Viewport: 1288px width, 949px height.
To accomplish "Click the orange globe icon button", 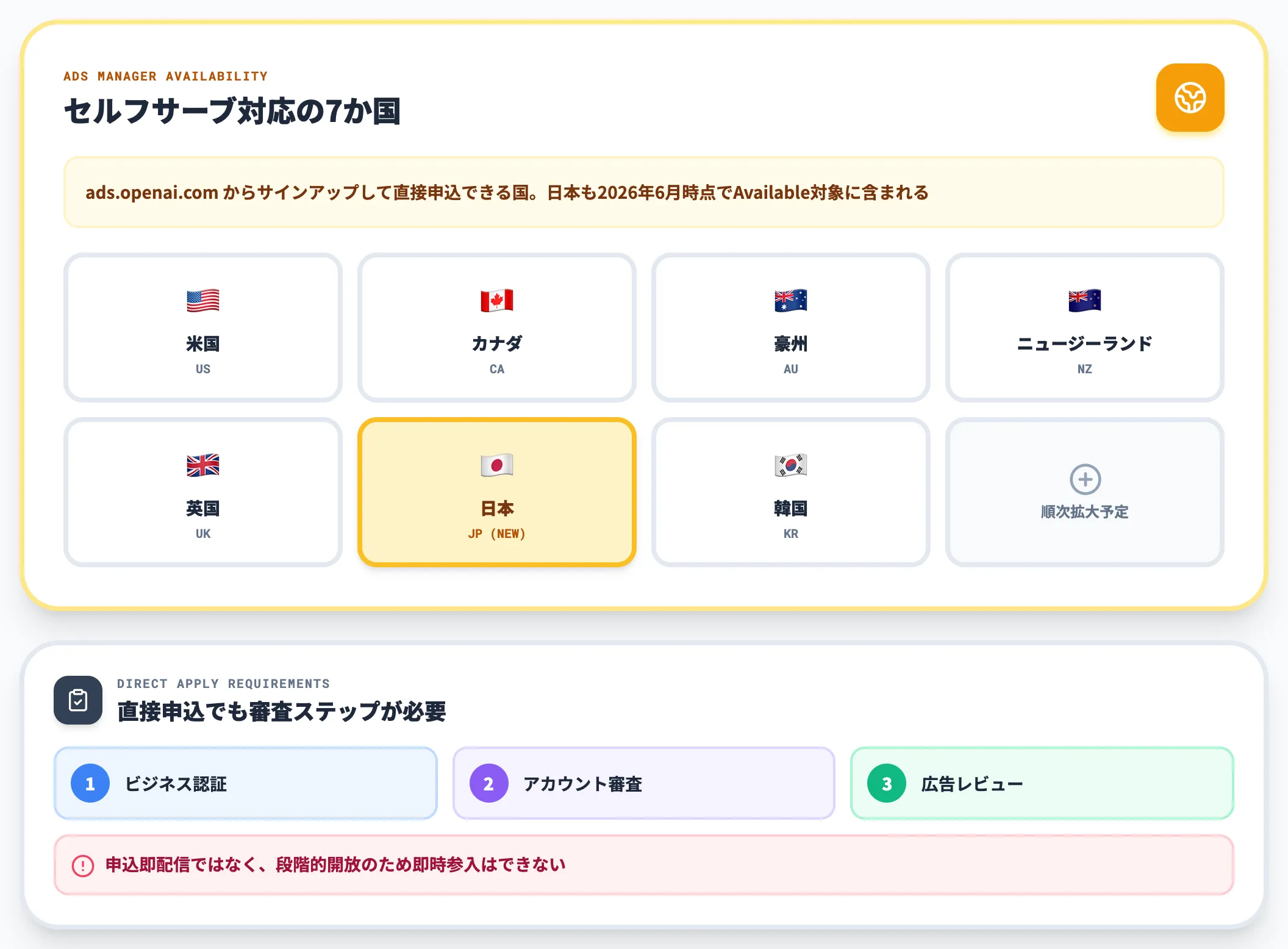I will [1190, 98].
